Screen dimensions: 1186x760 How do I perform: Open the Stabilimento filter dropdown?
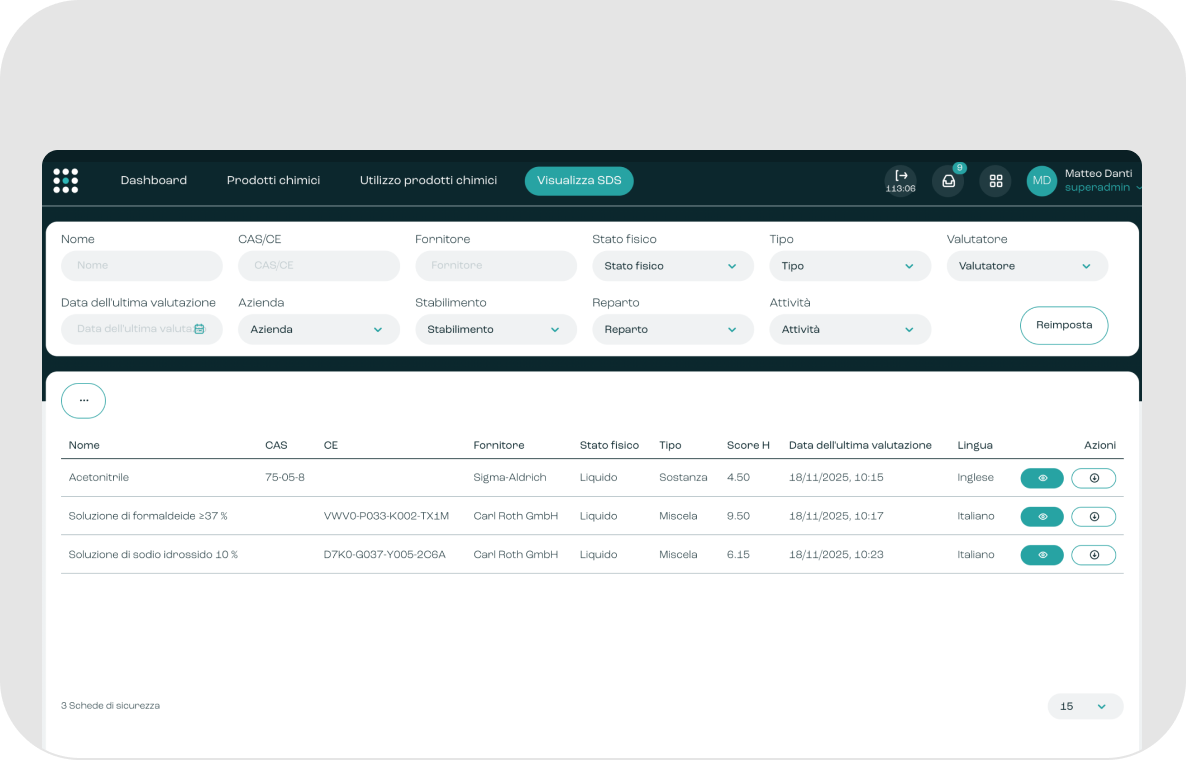pos(496,330)
